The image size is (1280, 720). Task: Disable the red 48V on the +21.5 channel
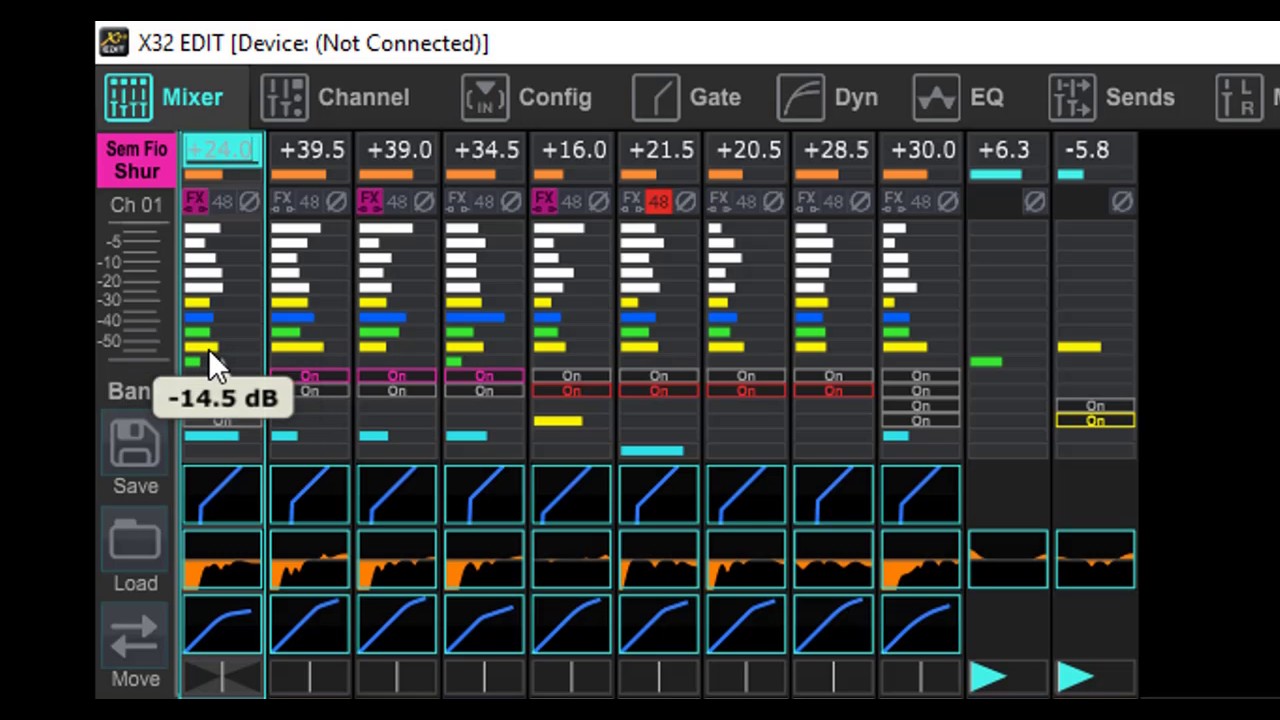coord(658,202)
